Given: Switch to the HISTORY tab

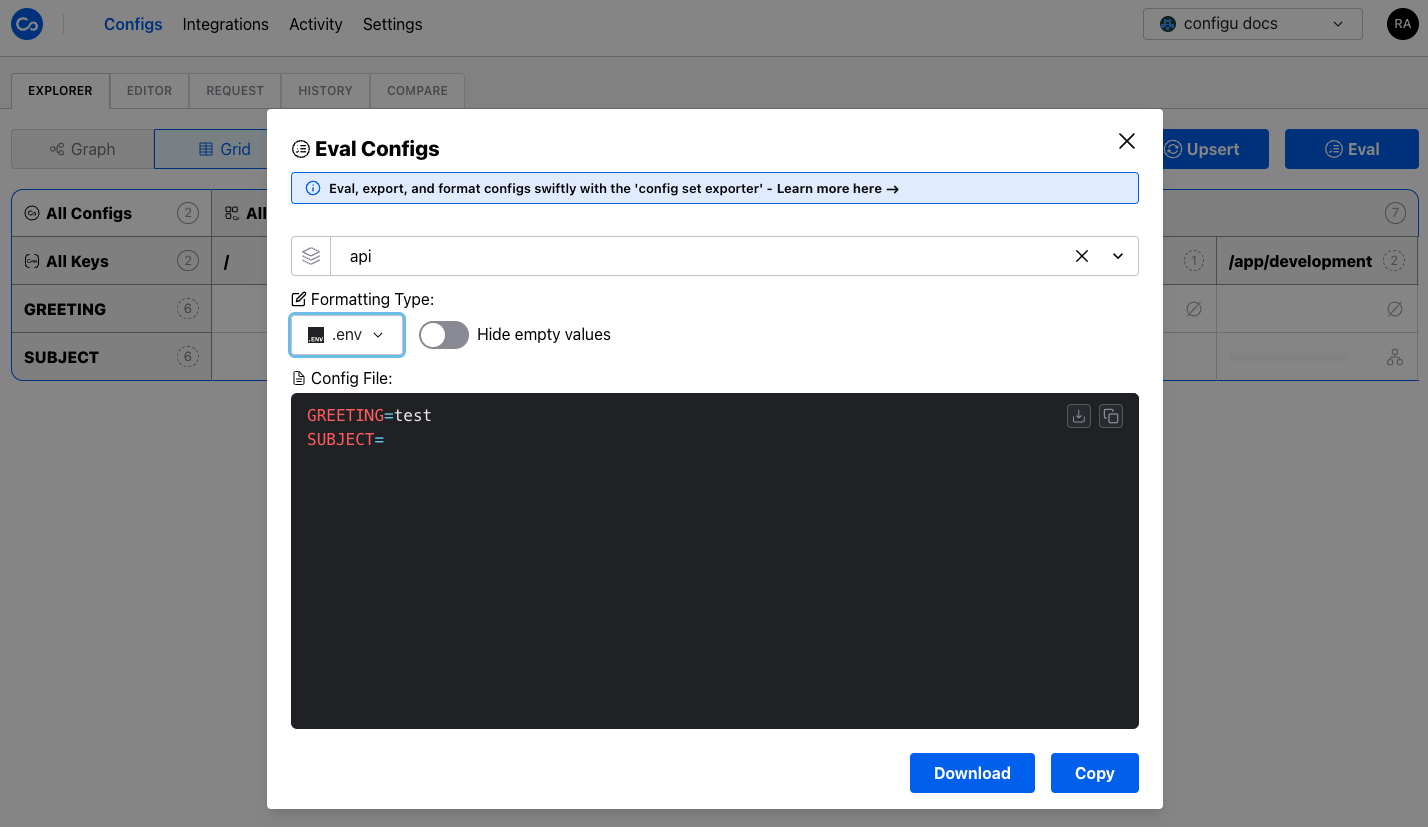Looking at the screenshot, I should coord(325,90).
